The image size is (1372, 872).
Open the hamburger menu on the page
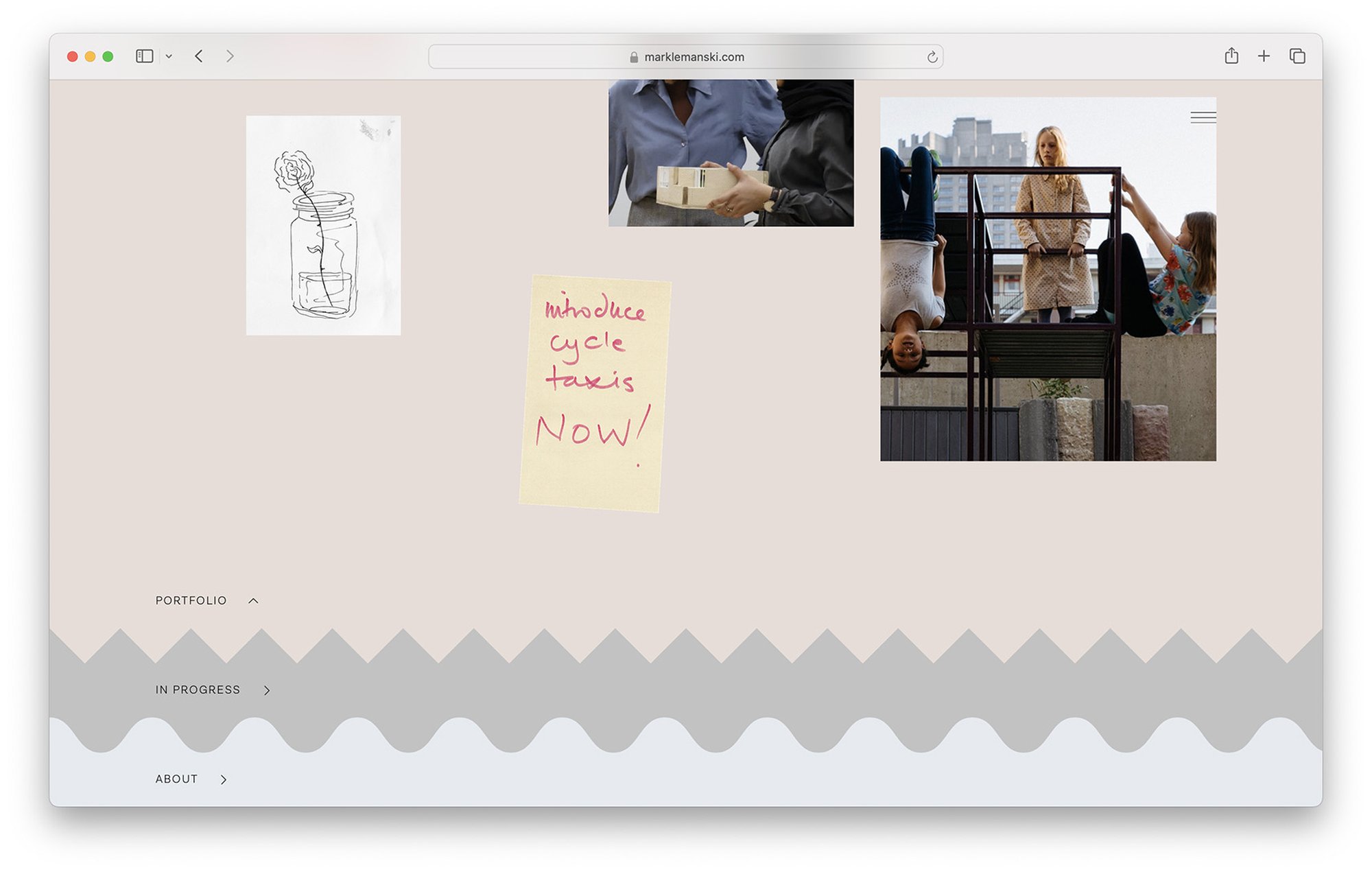click(1203, 117)
